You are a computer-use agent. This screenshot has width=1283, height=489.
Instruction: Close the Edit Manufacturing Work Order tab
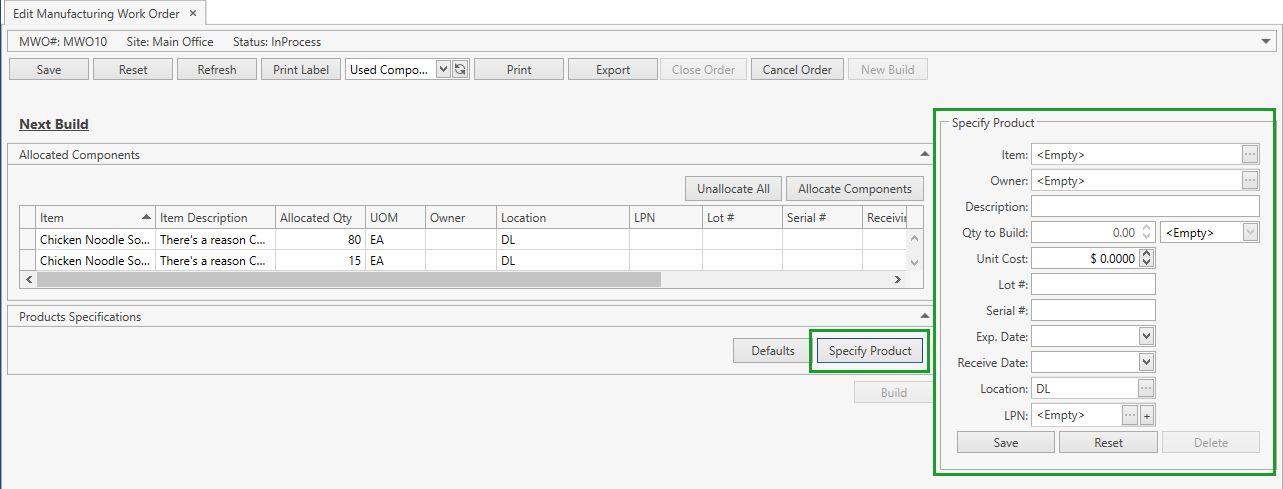coord(193,14)
